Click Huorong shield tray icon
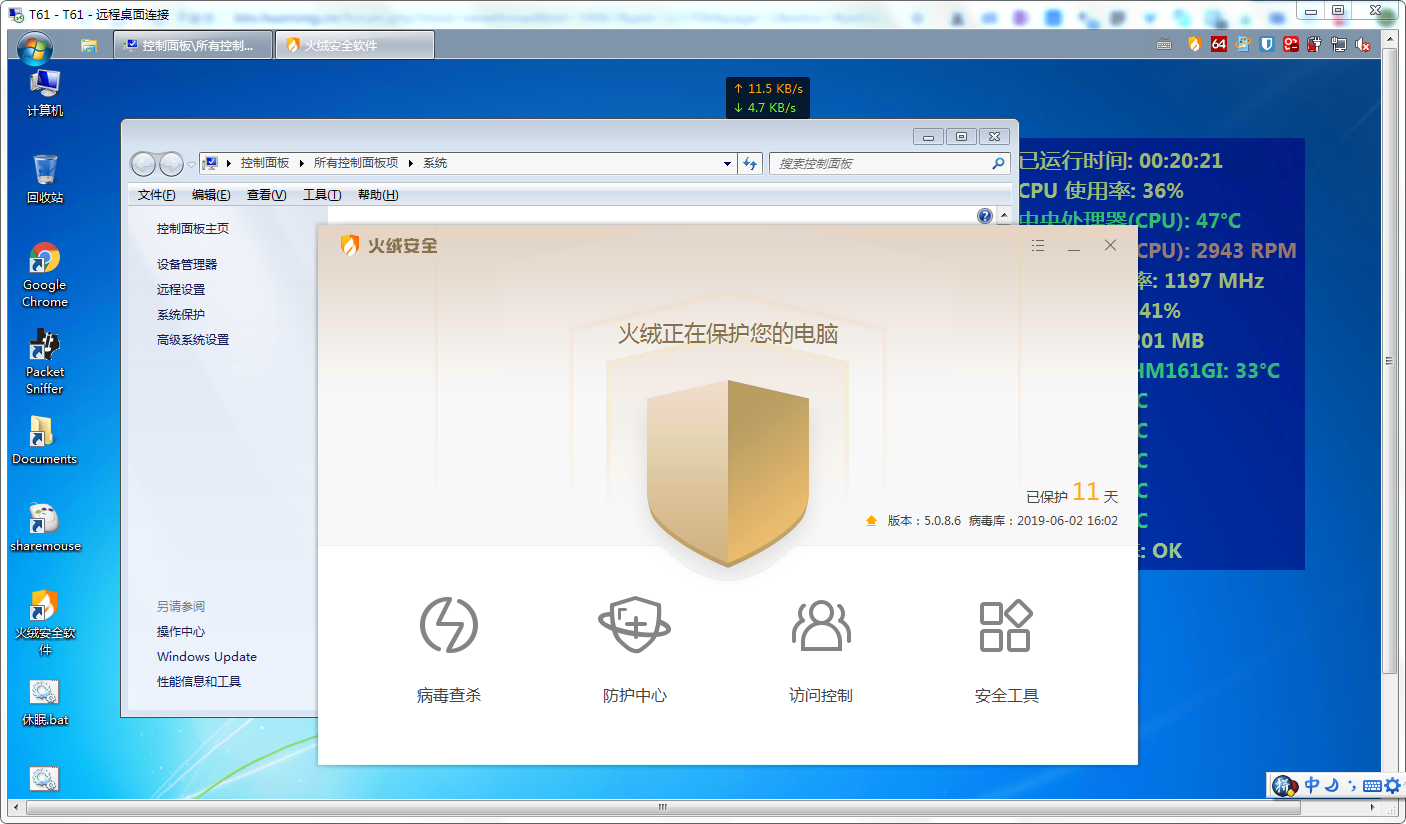Image resolution: width=1406 pixels, height=824 pixels. click(1194, 44)
